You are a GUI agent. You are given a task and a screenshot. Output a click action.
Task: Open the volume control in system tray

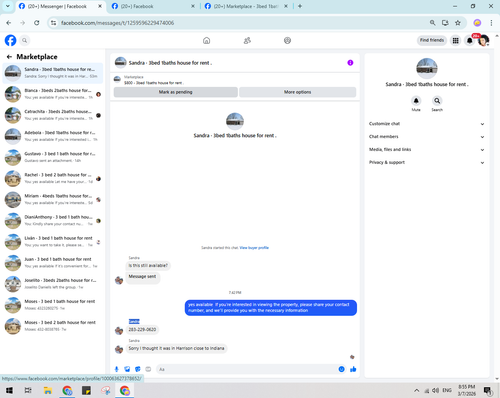coord(435,390)
